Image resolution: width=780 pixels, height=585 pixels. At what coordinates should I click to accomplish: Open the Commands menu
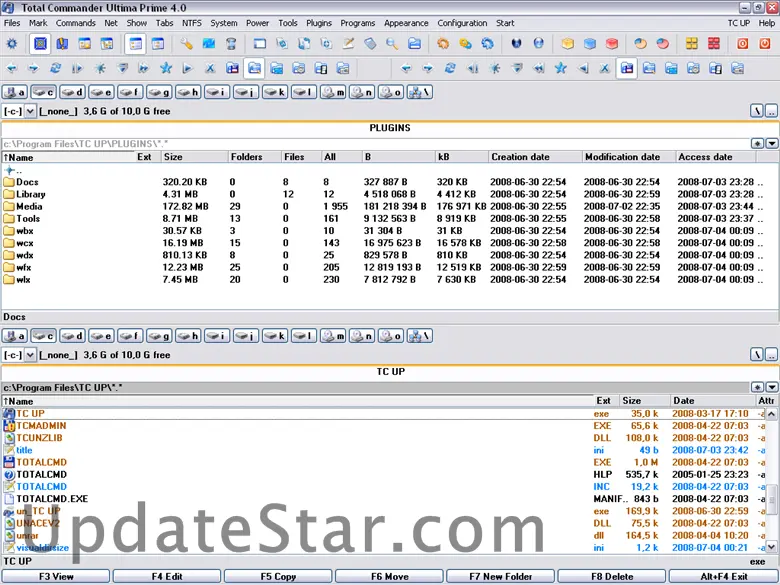coord(76,23)
